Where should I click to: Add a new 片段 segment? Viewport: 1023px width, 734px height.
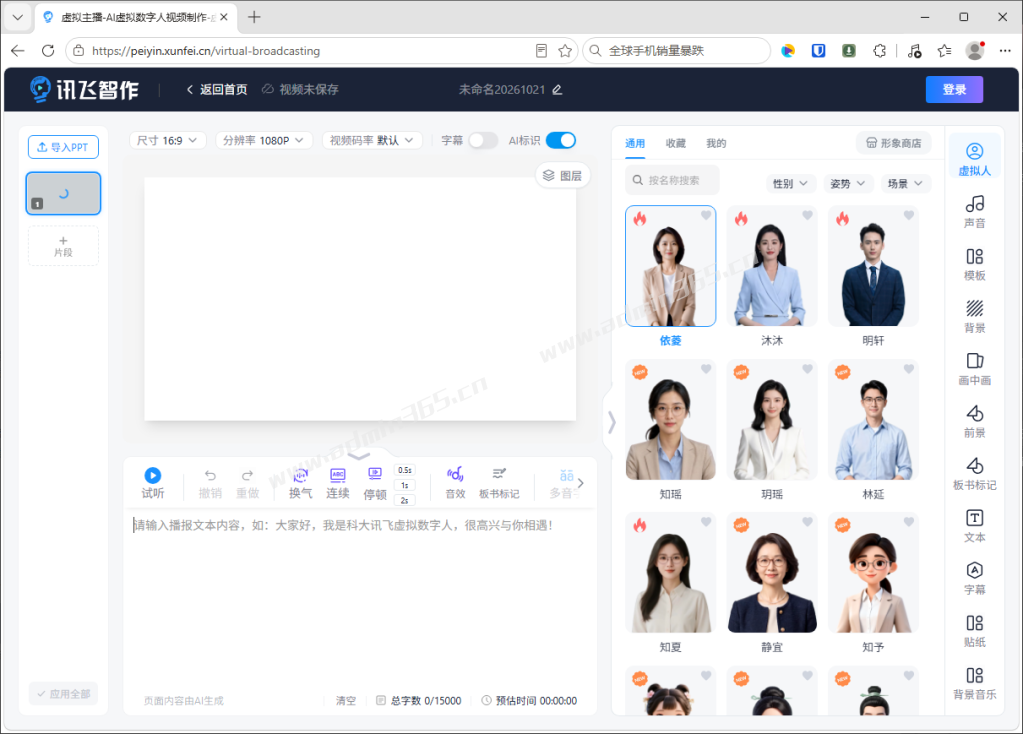63,246
